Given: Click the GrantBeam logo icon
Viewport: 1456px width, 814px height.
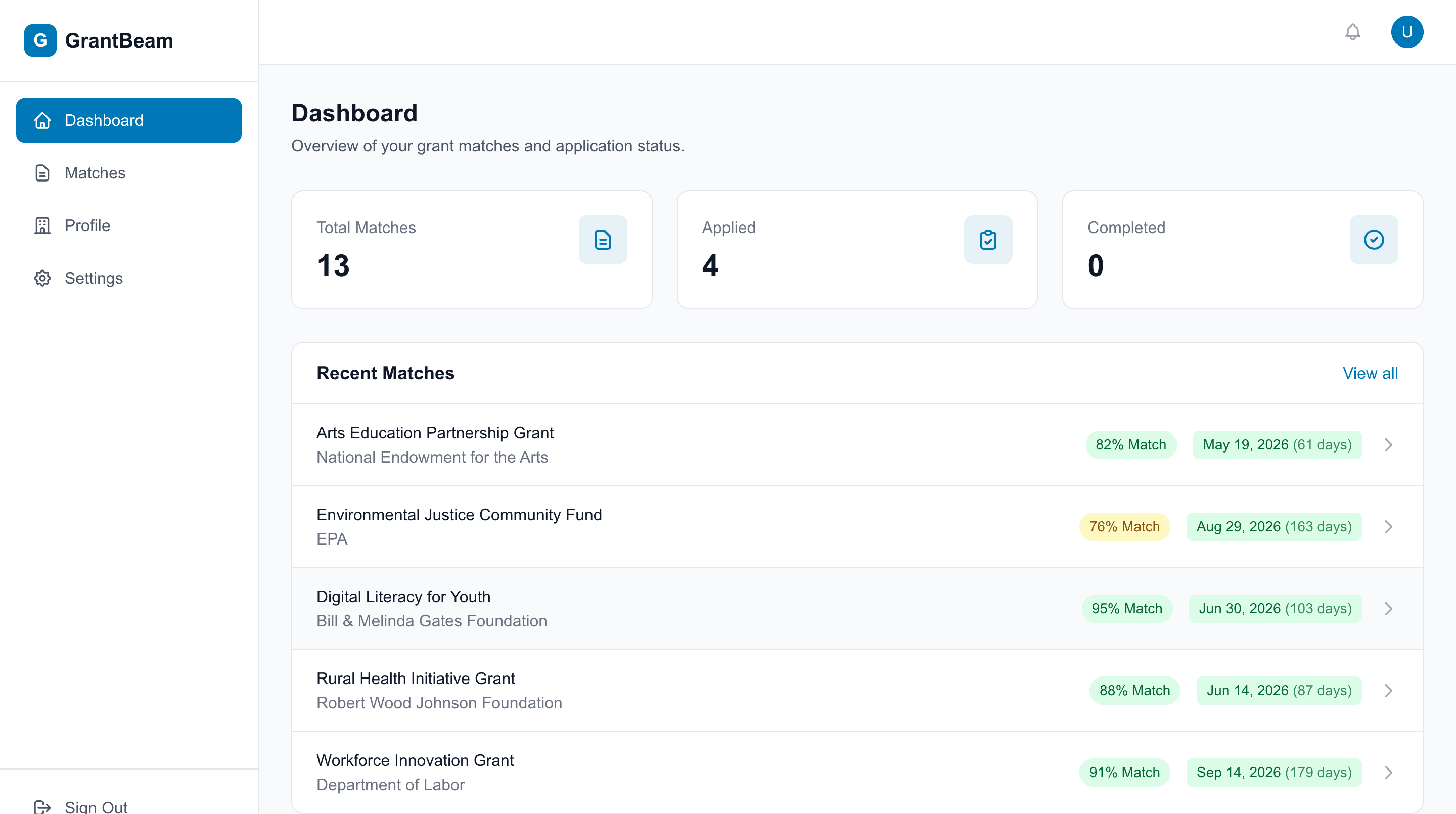Looking at the screenshot, I should (39, 40).
